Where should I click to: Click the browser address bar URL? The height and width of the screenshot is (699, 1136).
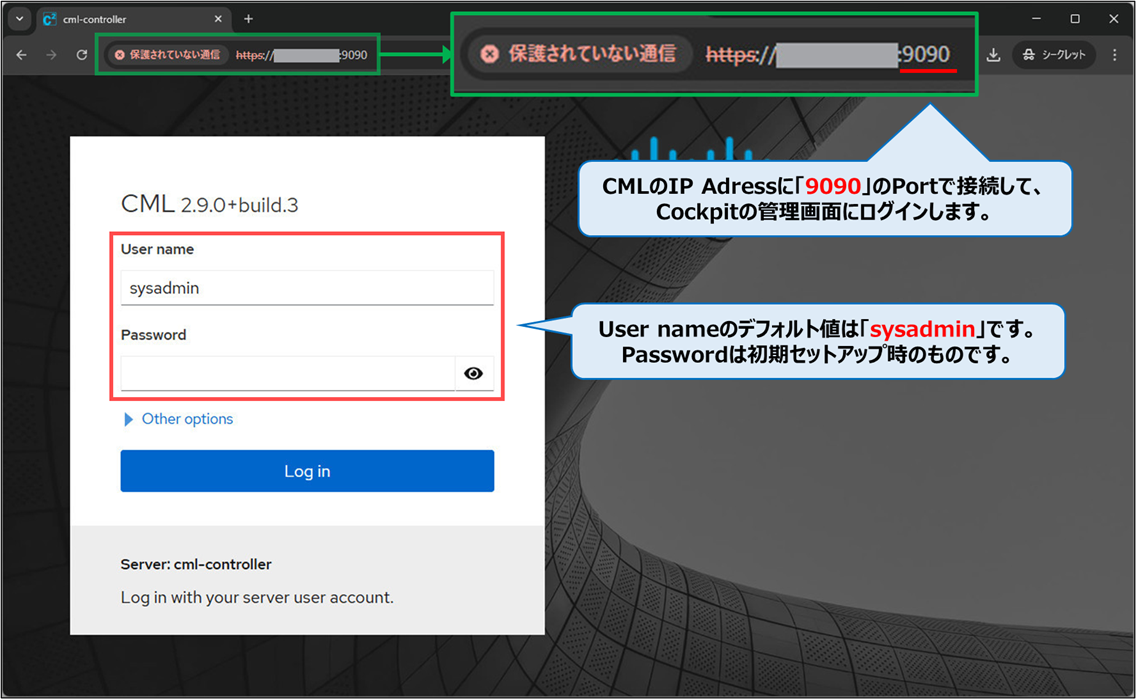(301, 55)
